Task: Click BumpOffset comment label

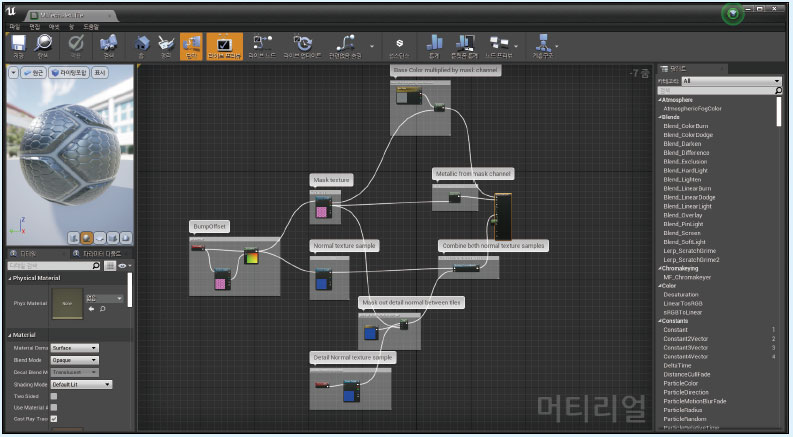Action: [210, 227]
